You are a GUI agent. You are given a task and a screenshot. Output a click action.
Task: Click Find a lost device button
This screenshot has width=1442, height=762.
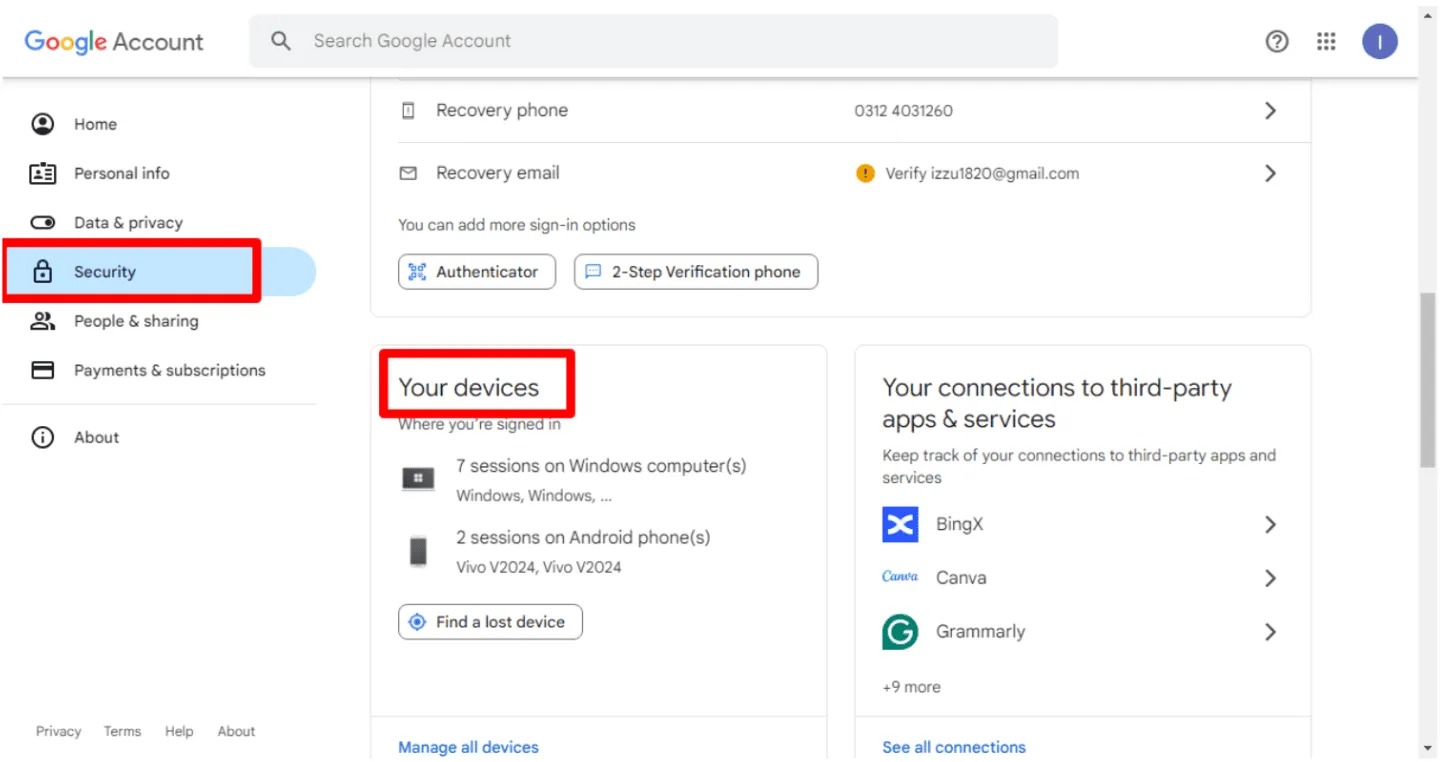click(490, 622)
